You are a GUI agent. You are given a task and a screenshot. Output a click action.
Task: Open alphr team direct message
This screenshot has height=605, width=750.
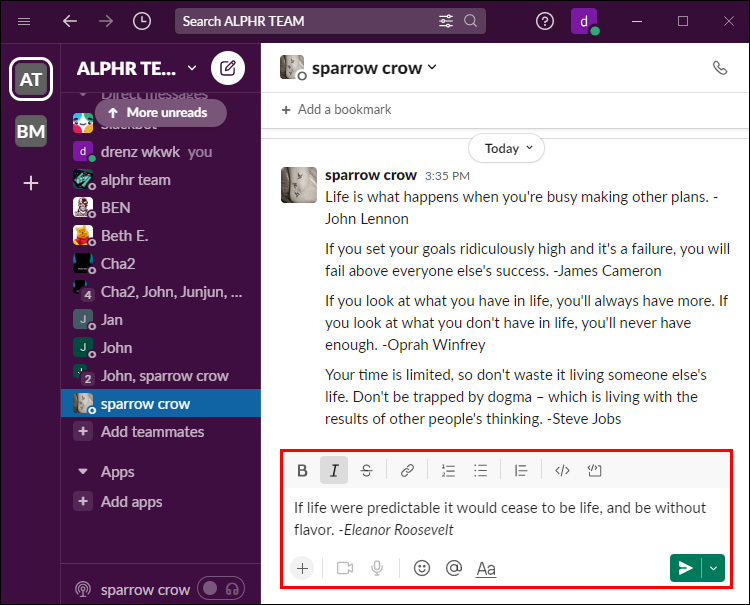click(161, 180)
